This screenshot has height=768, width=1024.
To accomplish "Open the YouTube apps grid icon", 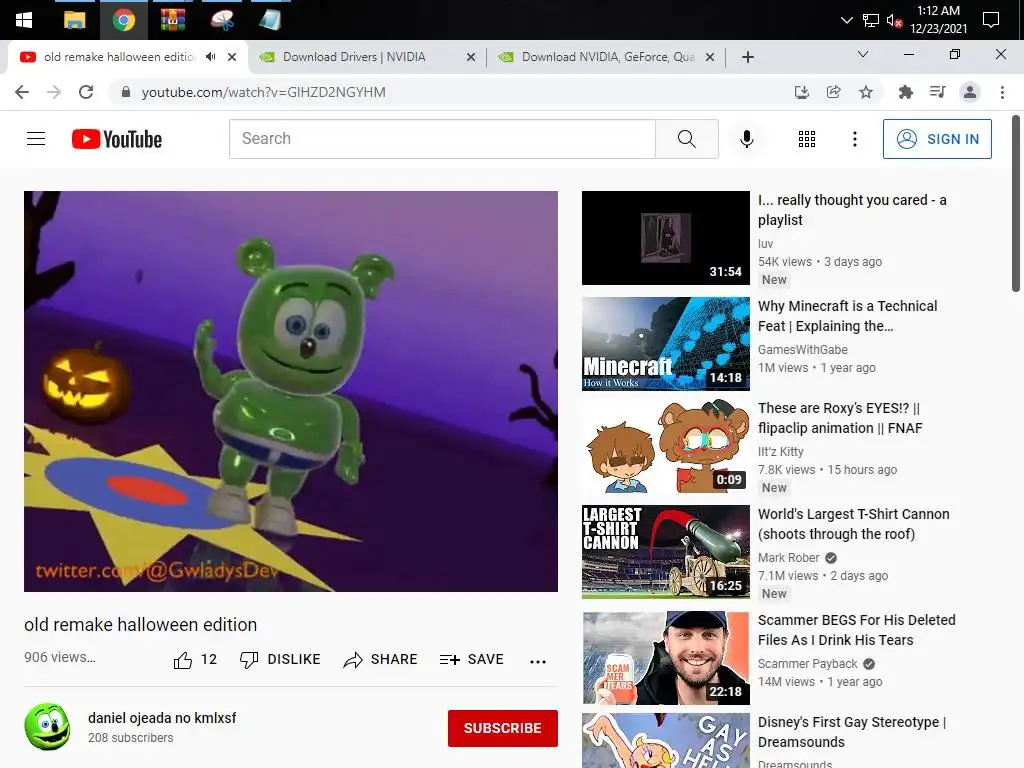I will point(807,138).
